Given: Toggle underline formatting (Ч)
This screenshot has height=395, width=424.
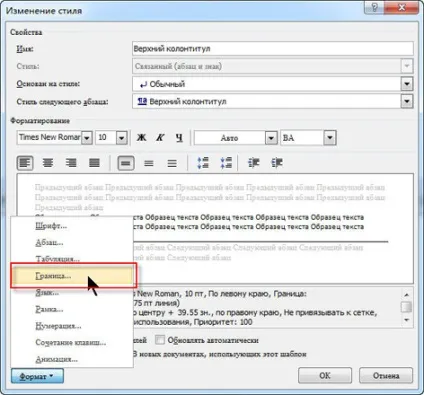Looking at the screenshot, I should 179,137.
